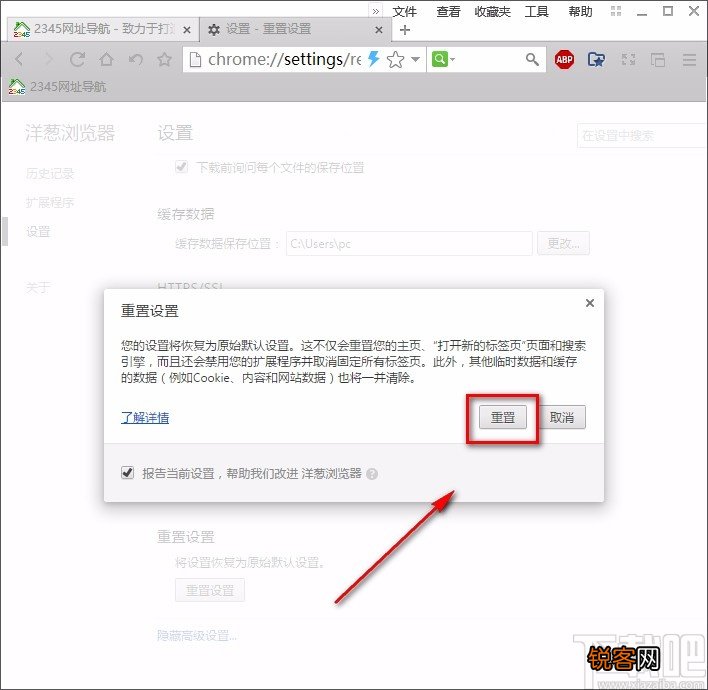Open the 2345网址导航 bookmark bar item
Viewport: 708px width, 690px height.
tap(57, 86)
